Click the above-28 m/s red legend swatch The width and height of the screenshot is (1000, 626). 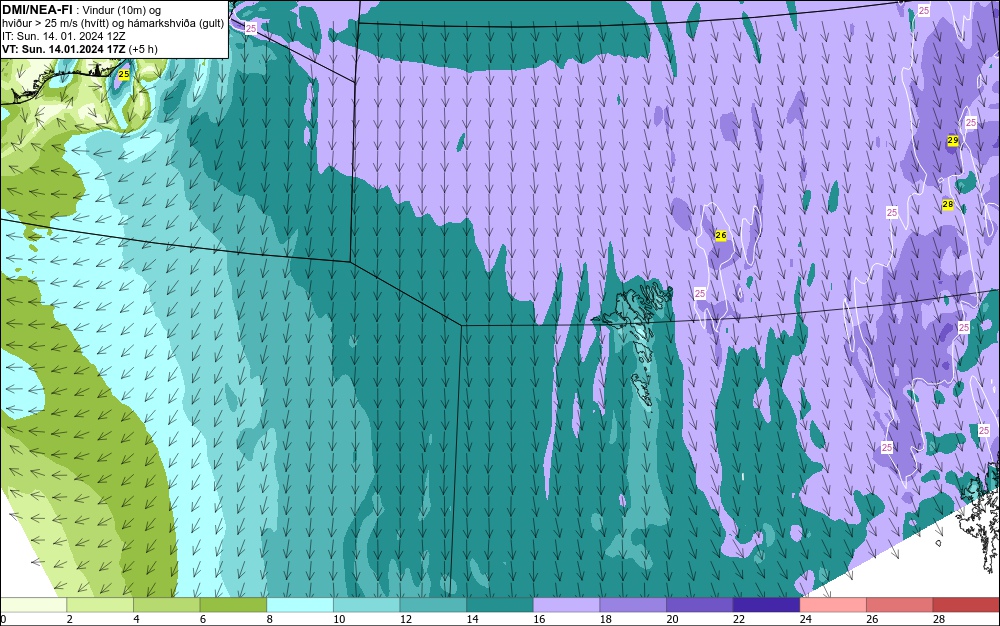(966, 605)
